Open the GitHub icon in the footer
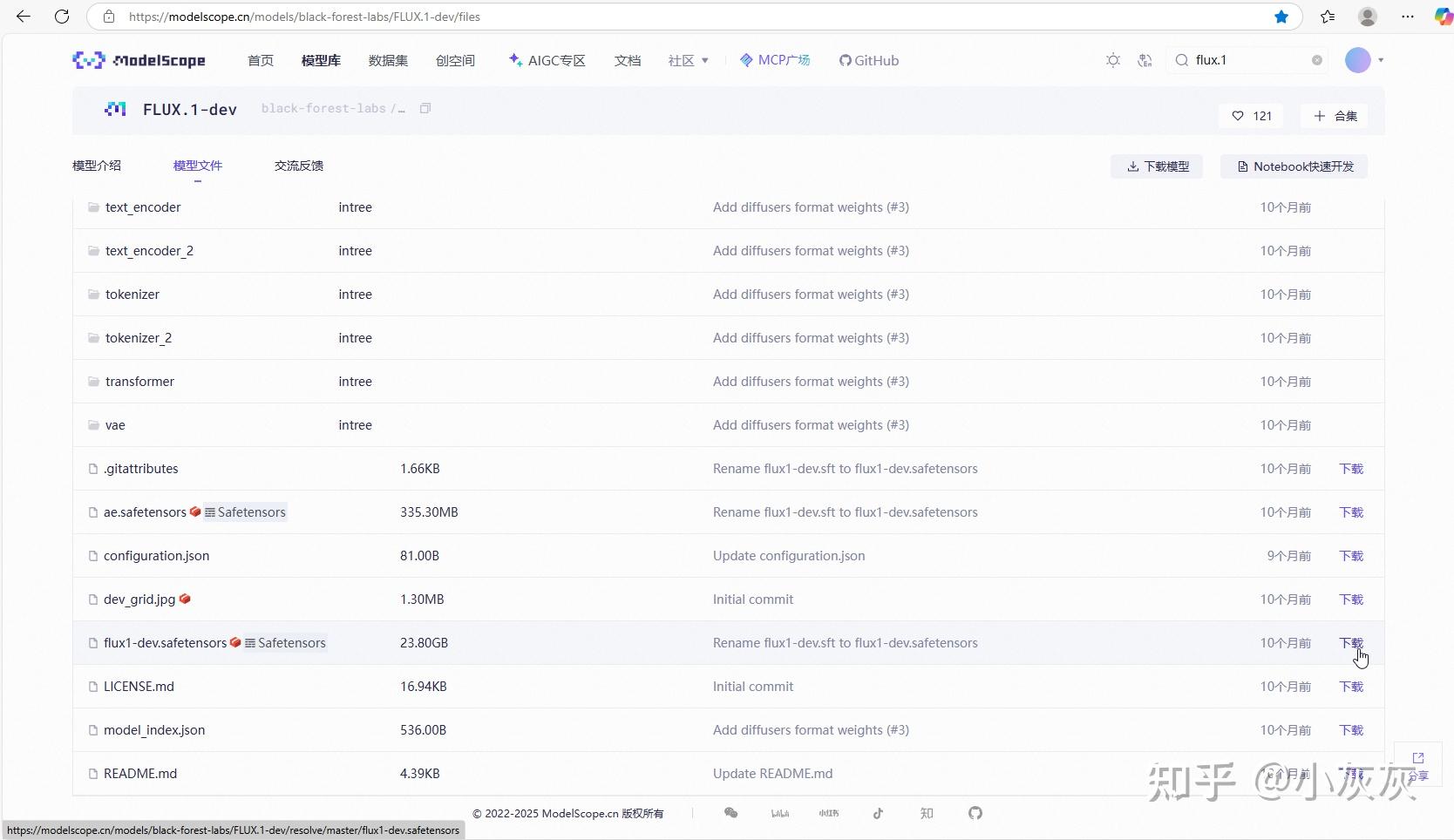 tap(975, 813)
